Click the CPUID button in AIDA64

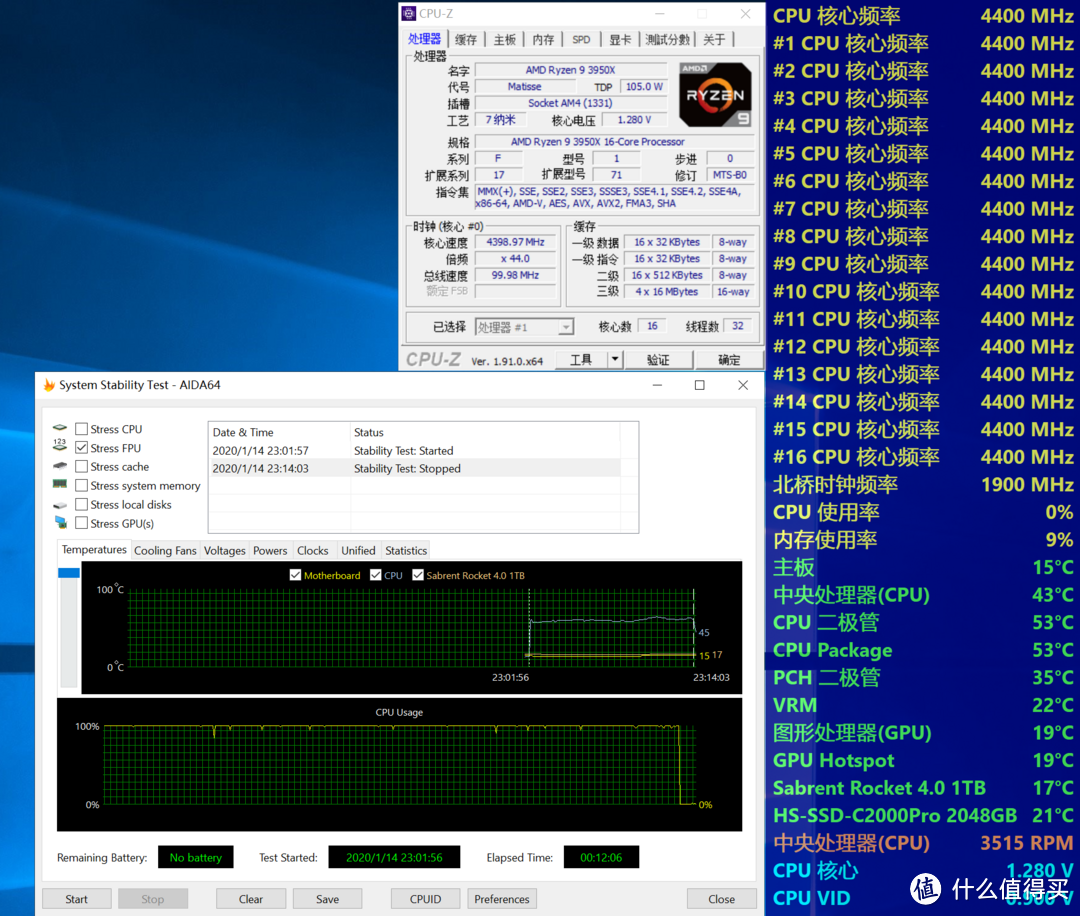(x=426, y=899)
